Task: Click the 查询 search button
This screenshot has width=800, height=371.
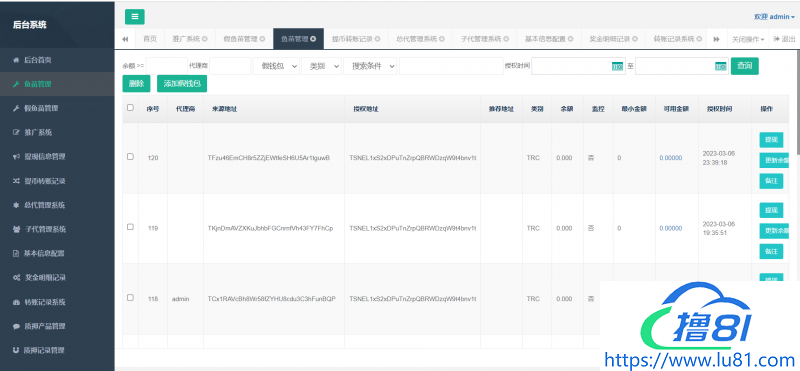Action: point(744,66)
